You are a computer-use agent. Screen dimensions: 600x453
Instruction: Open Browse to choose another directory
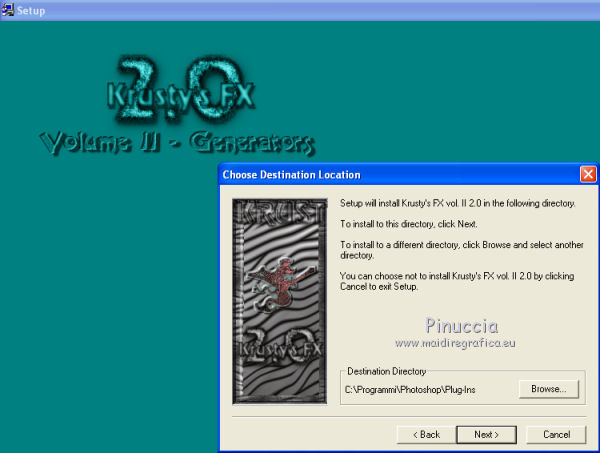click(549, 389)
